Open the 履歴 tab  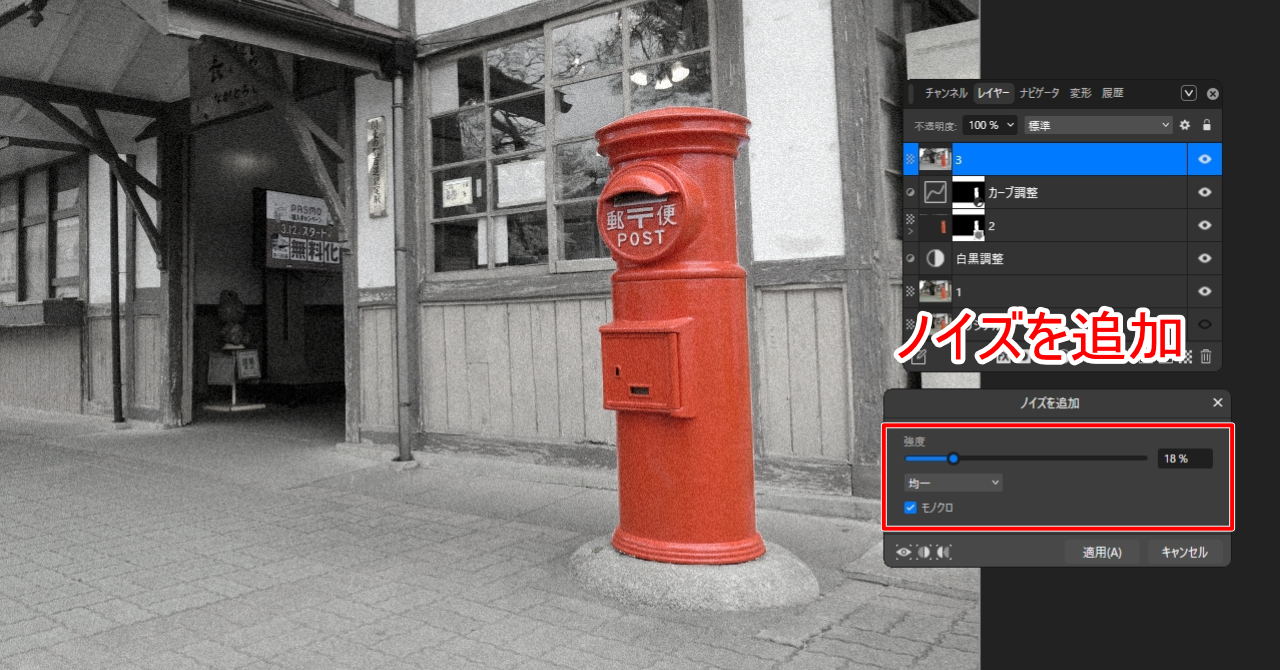point(1112,93)
